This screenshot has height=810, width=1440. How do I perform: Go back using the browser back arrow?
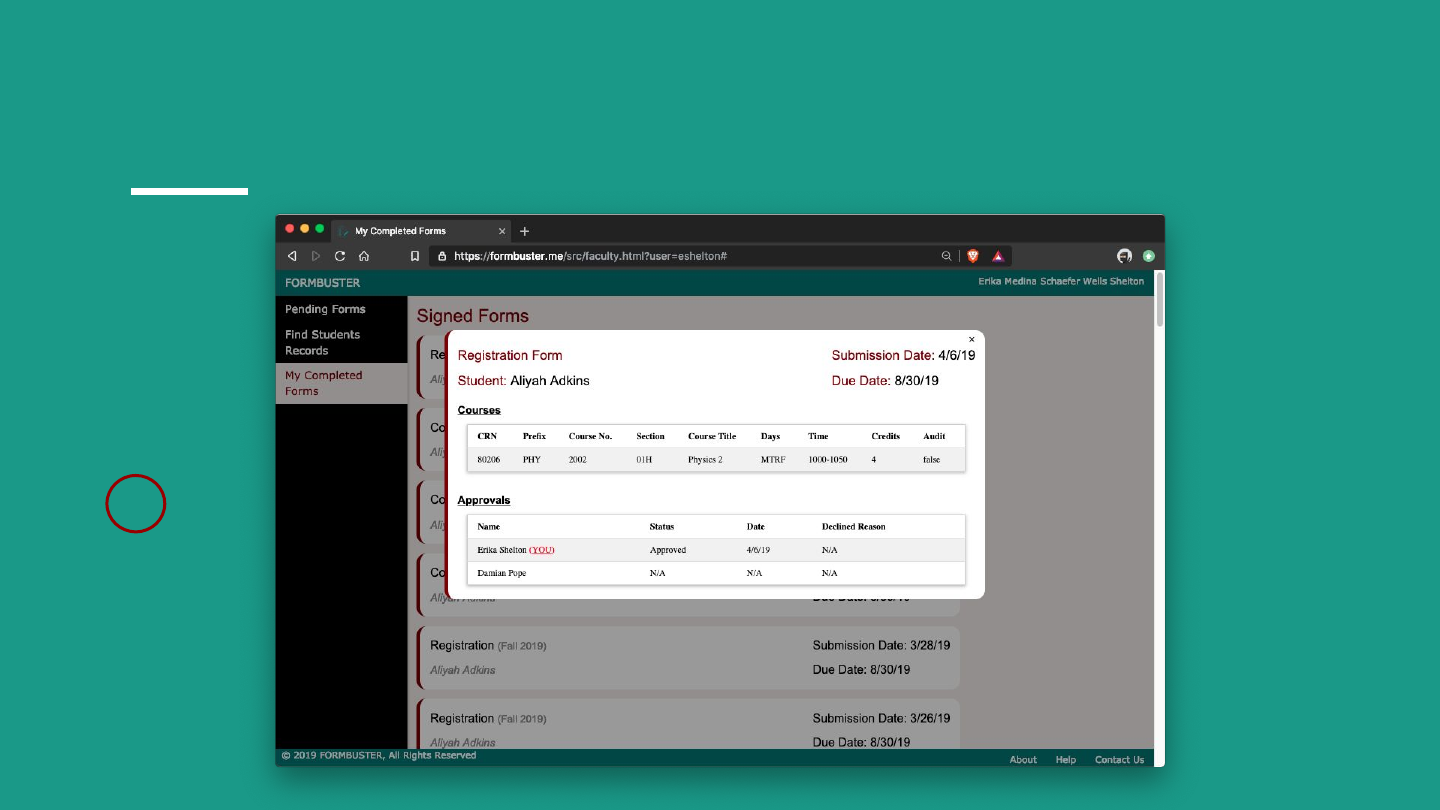pos(292,256)
